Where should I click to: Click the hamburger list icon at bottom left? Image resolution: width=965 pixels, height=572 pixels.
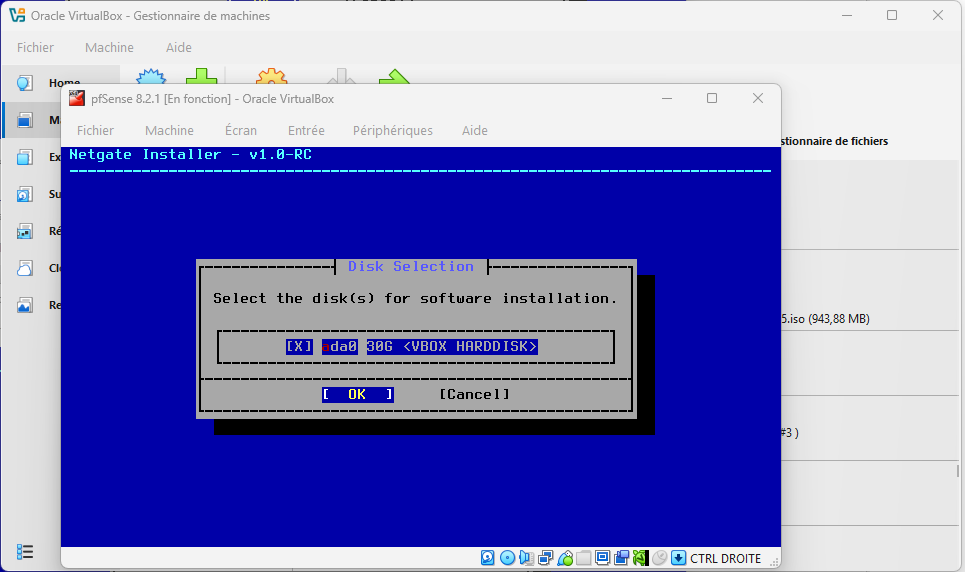(x=25, y=552)
